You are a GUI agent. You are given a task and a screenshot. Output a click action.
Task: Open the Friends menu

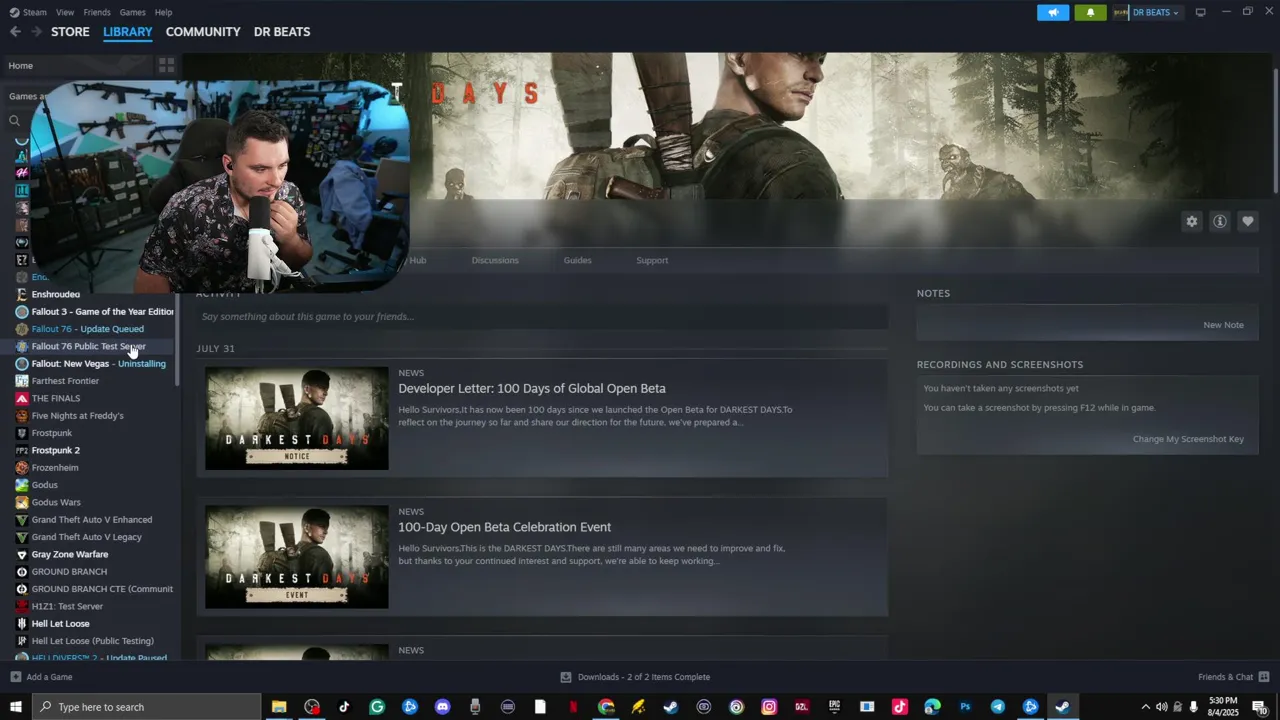point(97,12)
